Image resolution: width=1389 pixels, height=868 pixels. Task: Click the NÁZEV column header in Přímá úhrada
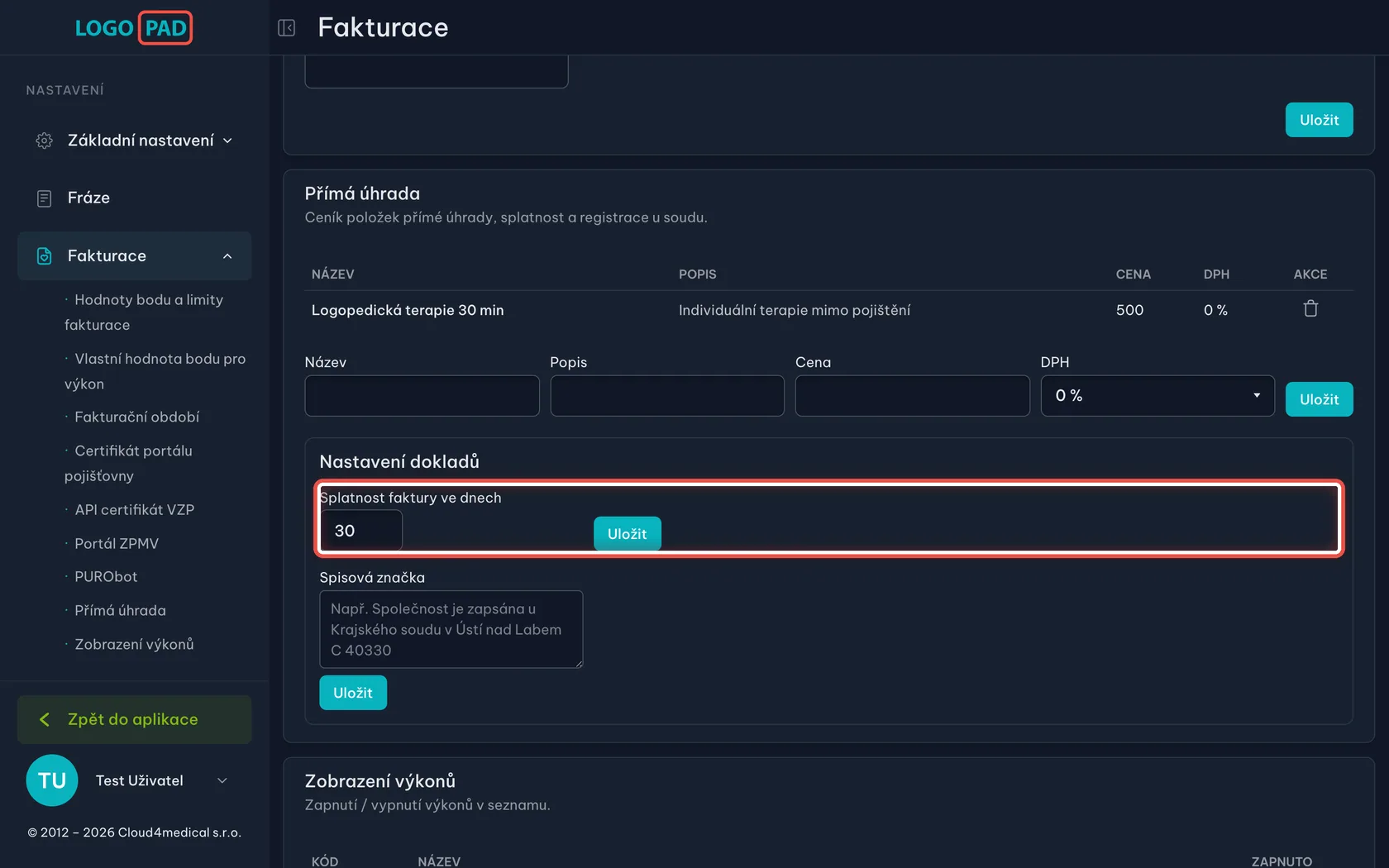[333, 274]
